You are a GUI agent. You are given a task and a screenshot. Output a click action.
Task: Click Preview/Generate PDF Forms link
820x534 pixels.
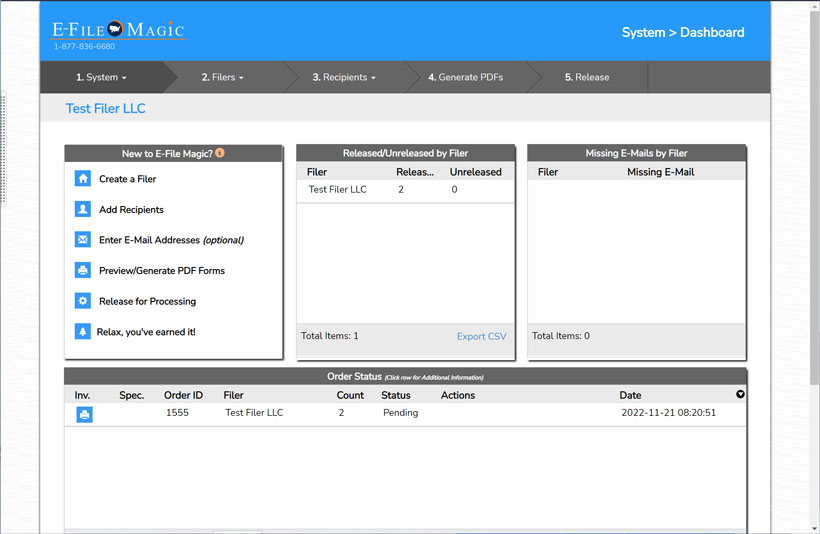(162, 270)
